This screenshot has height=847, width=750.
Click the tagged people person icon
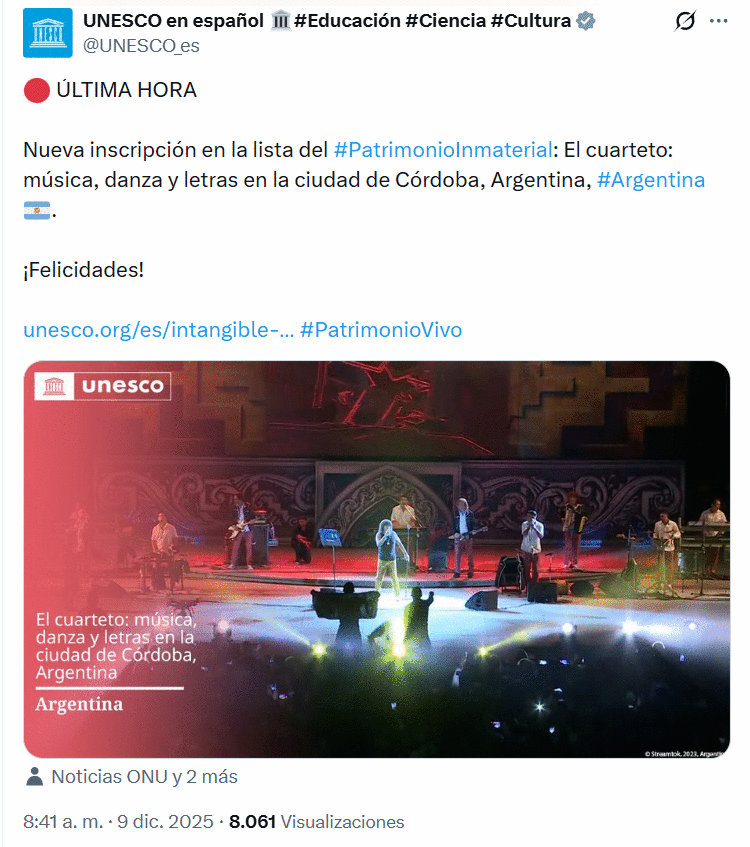tap(35, 777)
